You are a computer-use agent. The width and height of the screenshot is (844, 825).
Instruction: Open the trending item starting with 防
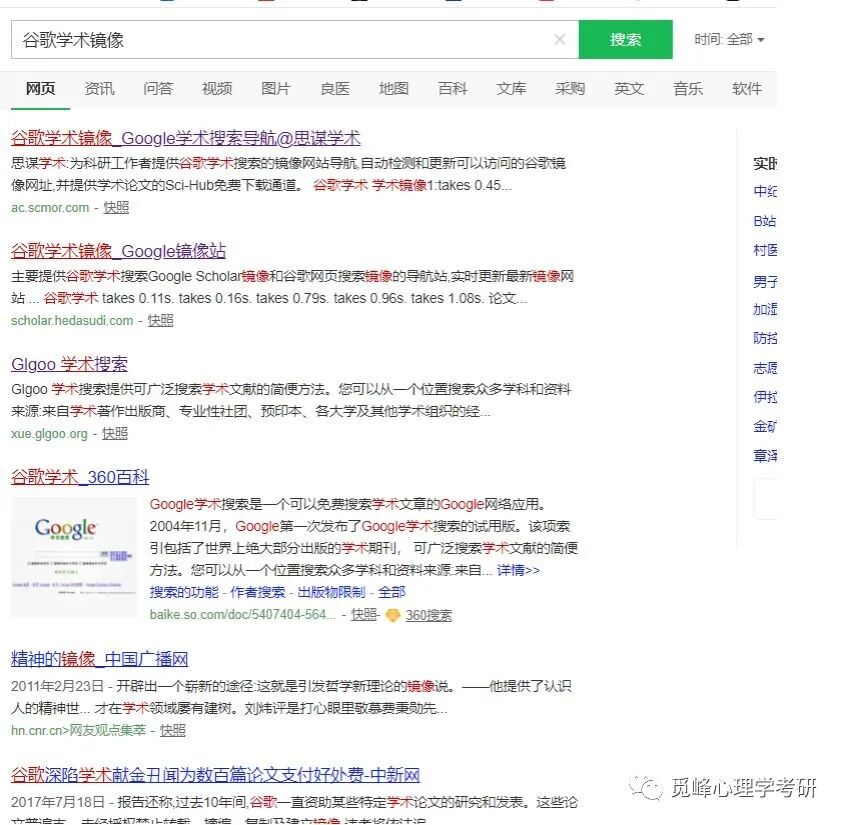764,339
